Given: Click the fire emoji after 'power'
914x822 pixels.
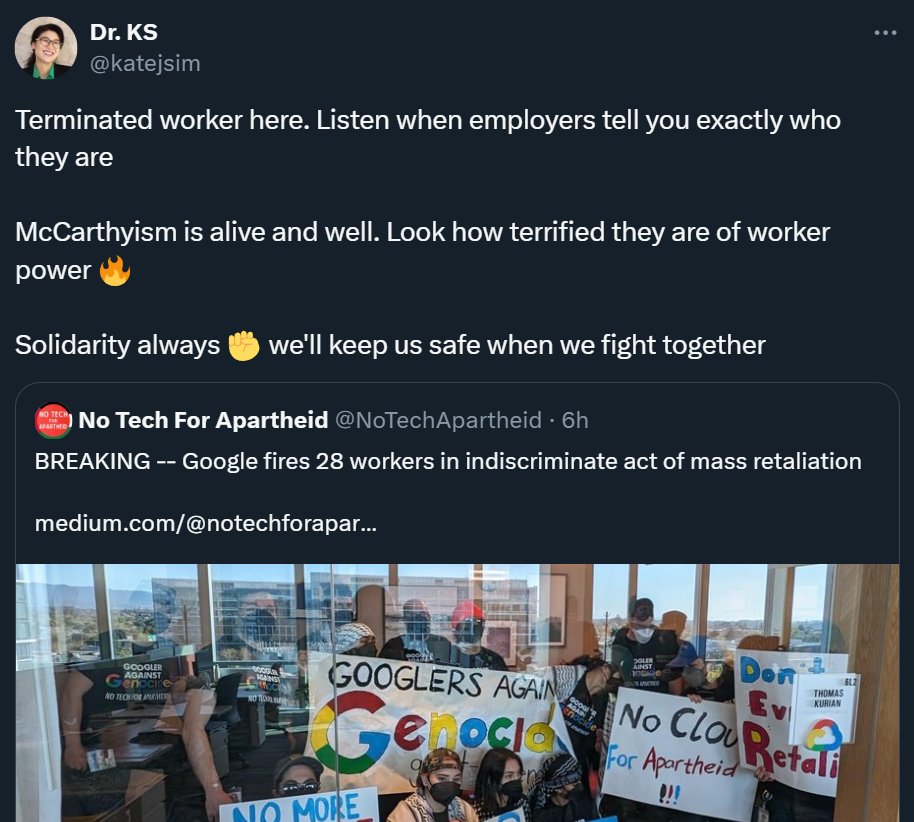Looking at the screenshot, I should pyautogui.click(x=115, y=271).
